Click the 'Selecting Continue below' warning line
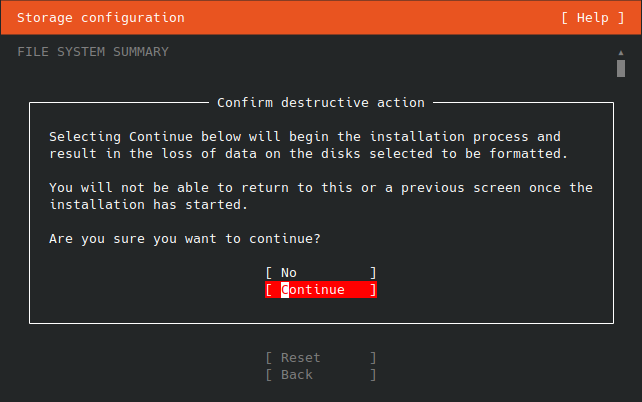Screen dimensions: 642x402 pos(305,137)
